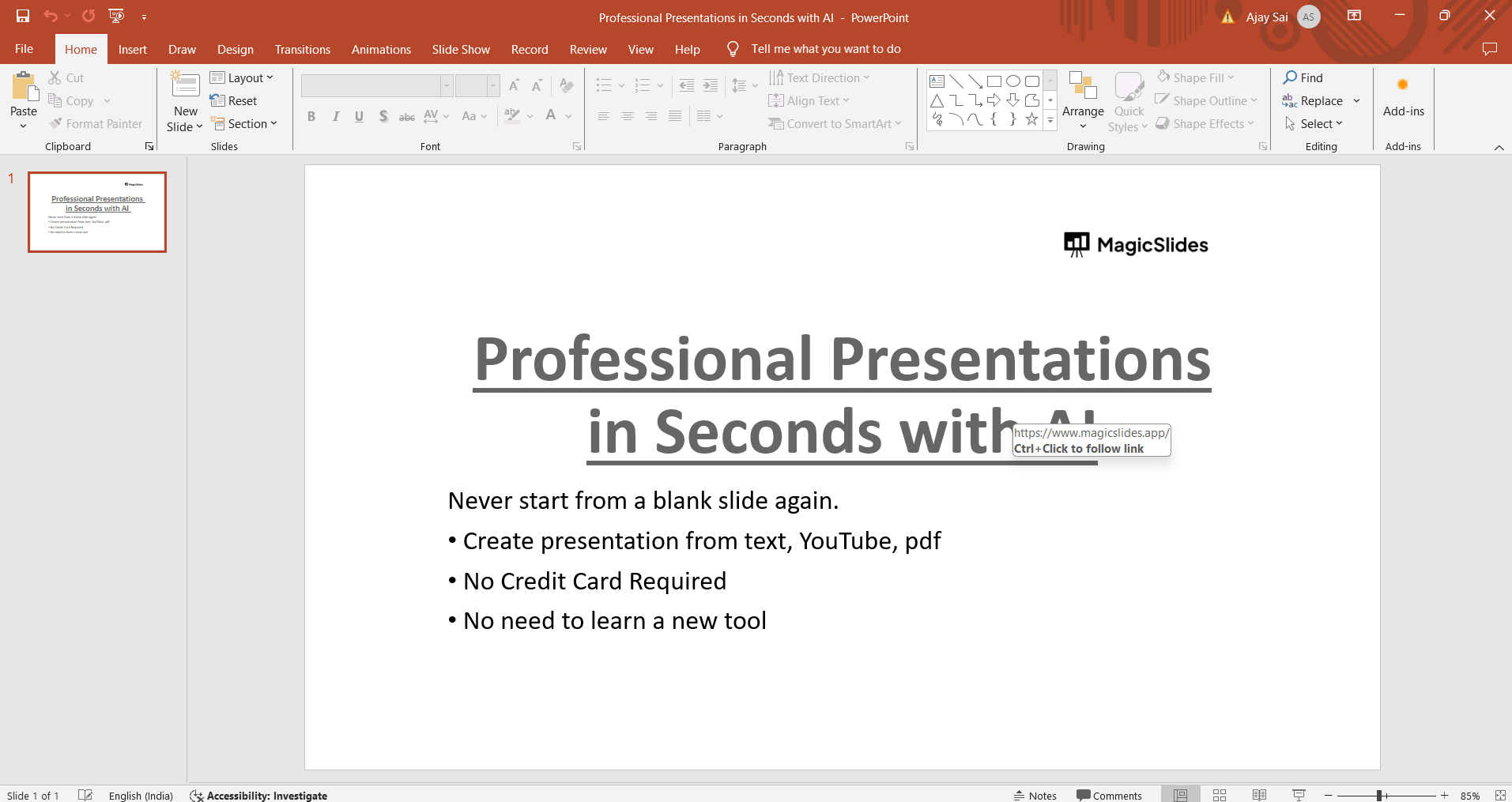Expand the Select dropdown in Editing

1314,124
